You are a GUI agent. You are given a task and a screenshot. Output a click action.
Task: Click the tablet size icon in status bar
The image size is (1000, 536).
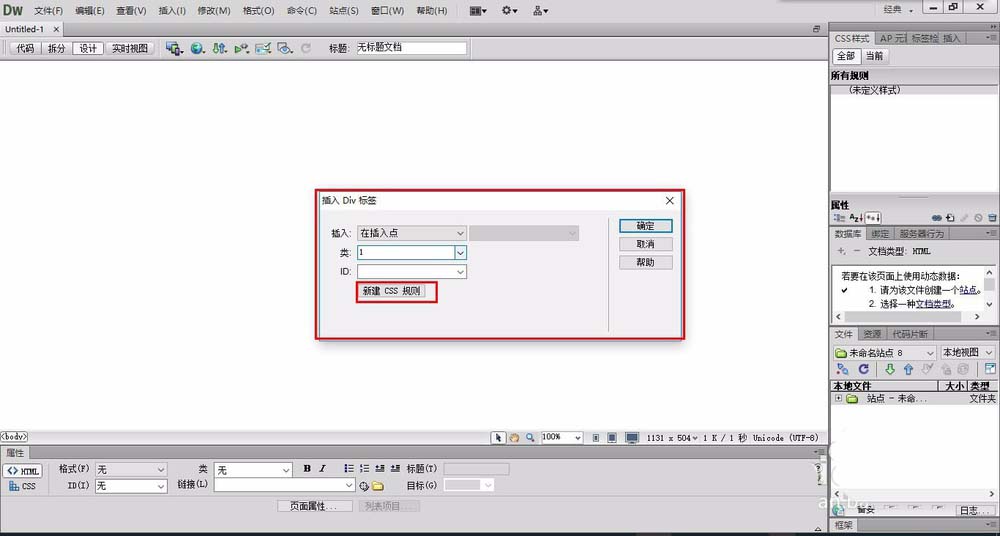click(x=612, y=438)
